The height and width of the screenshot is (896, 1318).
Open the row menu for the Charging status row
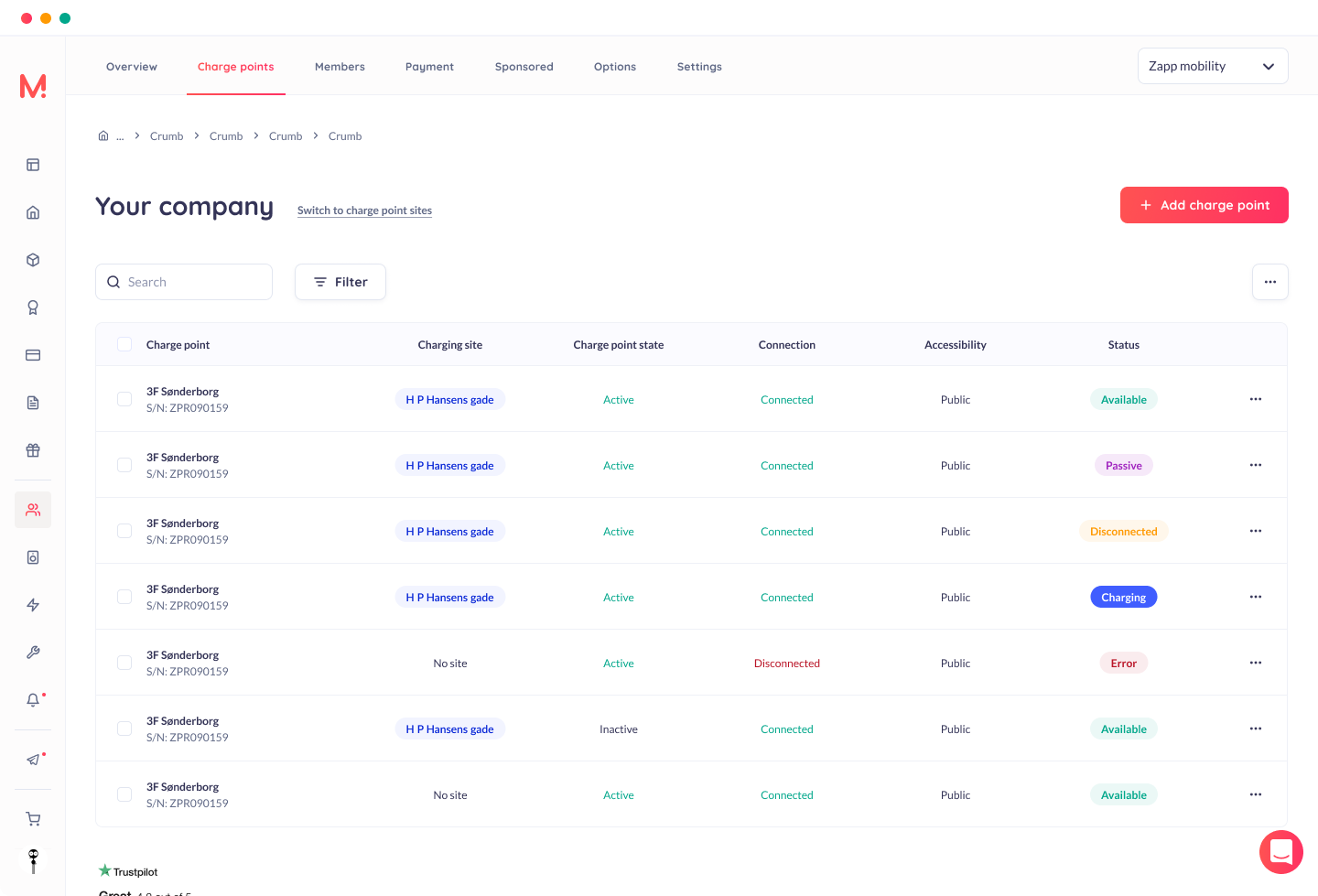coord(1256,597)
